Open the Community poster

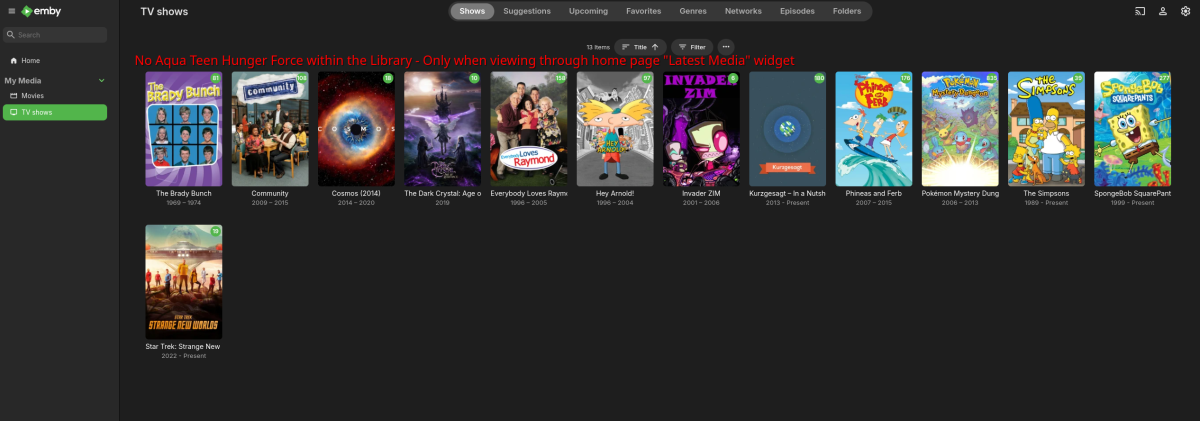270,129
